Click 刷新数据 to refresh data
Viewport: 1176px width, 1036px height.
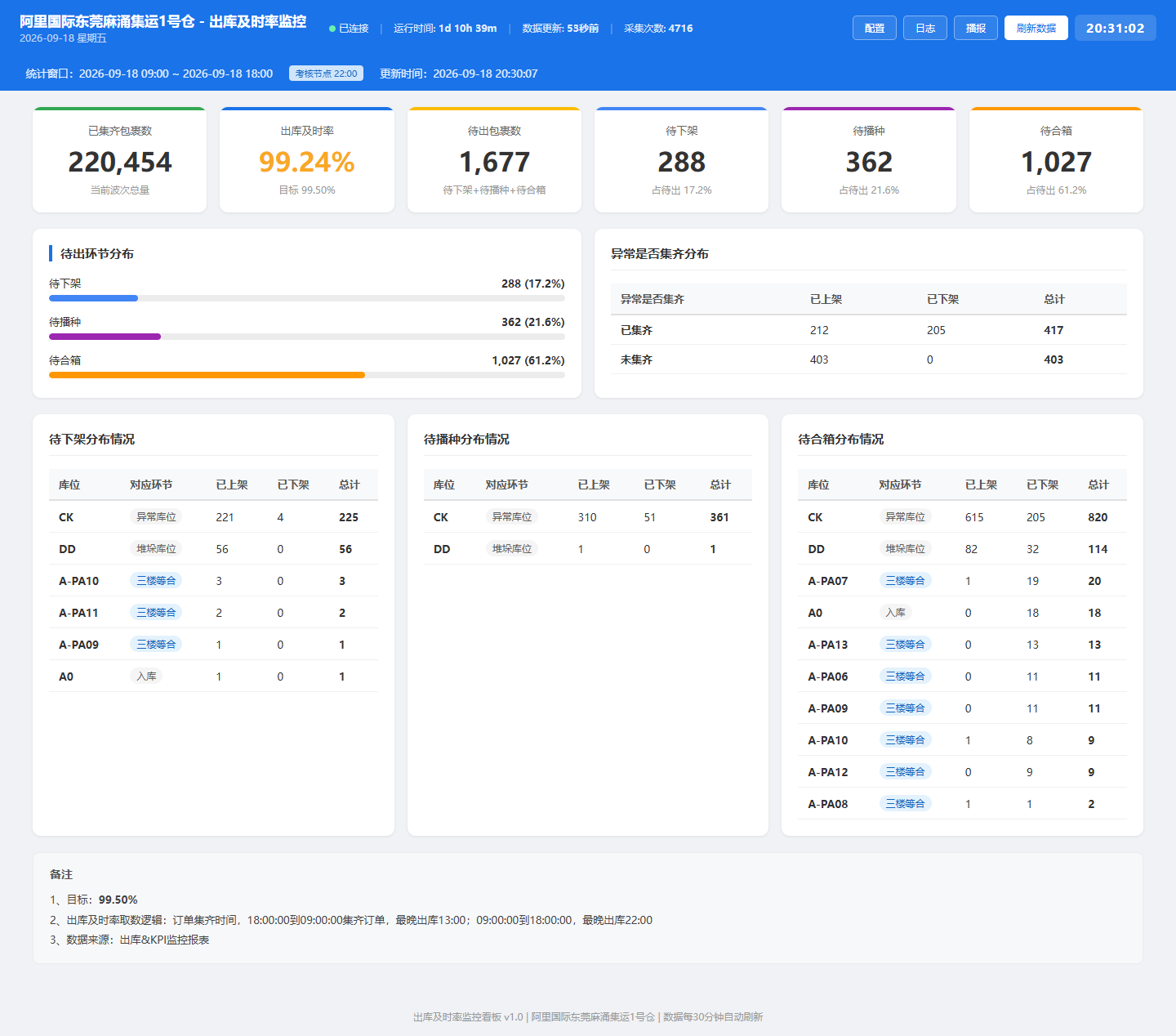pyautogui.click(x=1036, y=28)
